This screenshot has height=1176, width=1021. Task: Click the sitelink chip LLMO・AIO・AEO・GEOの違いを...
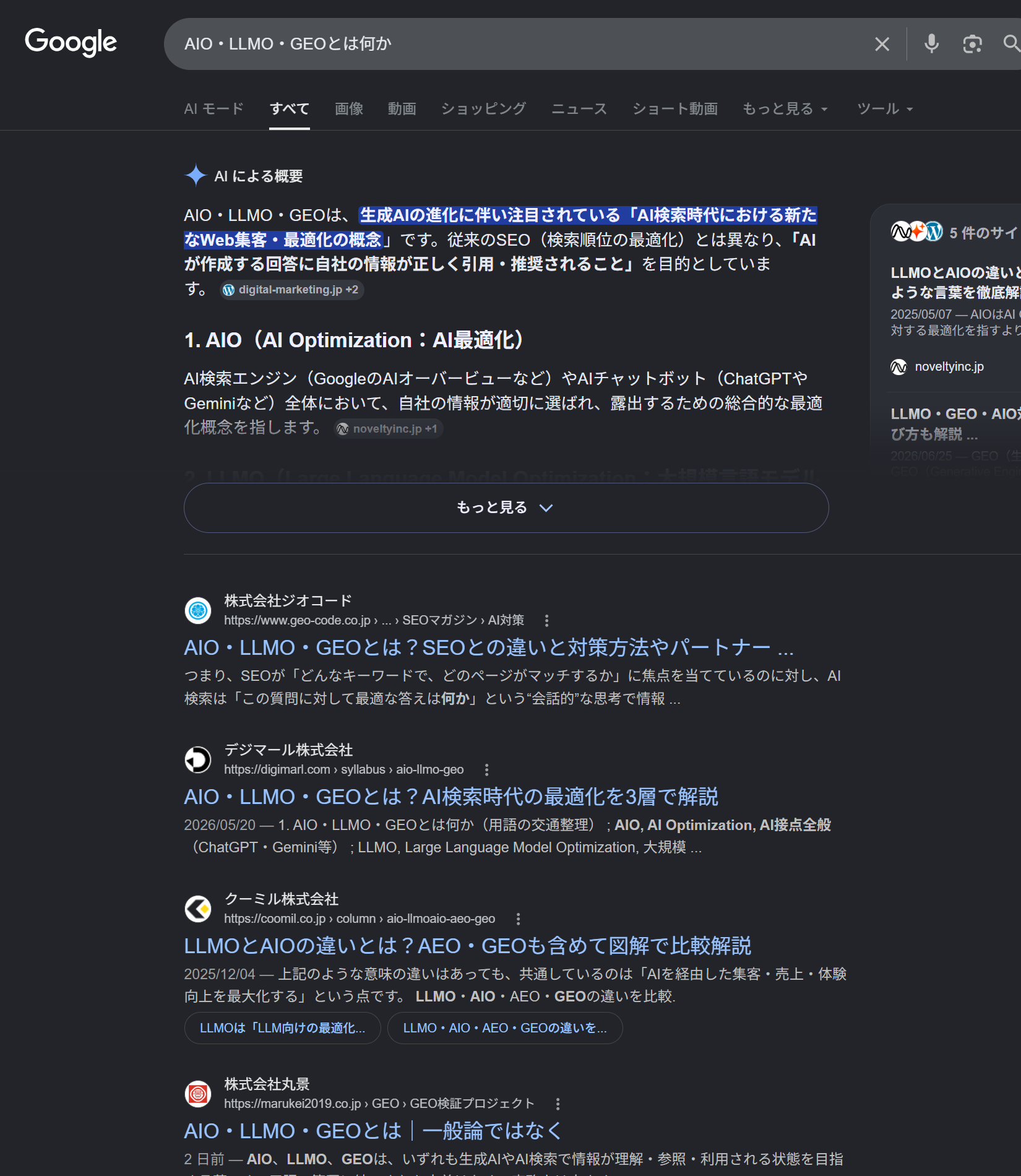tap(505, 1028)
